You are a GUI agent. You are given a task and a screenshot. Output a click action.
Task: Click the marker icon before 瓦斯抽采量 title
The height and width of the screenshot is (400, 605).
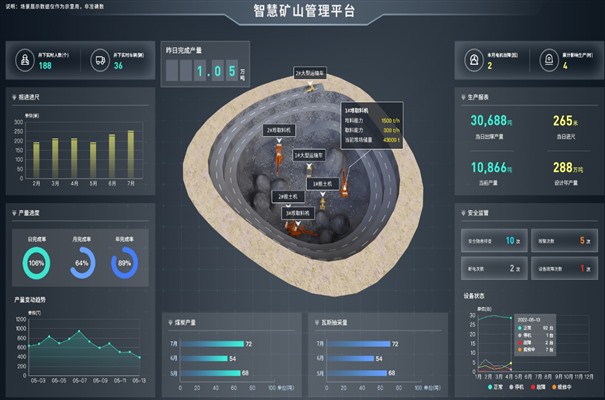tap(317, 322)
